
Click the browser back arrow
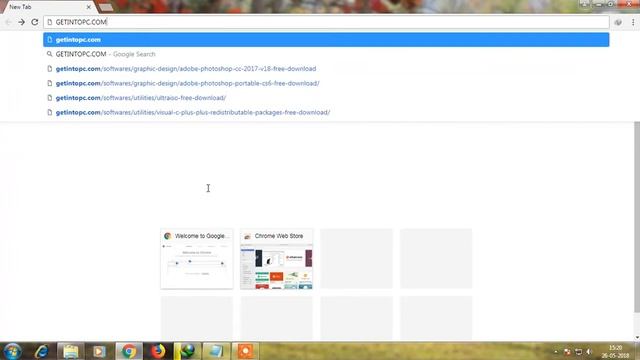(8, 22)
